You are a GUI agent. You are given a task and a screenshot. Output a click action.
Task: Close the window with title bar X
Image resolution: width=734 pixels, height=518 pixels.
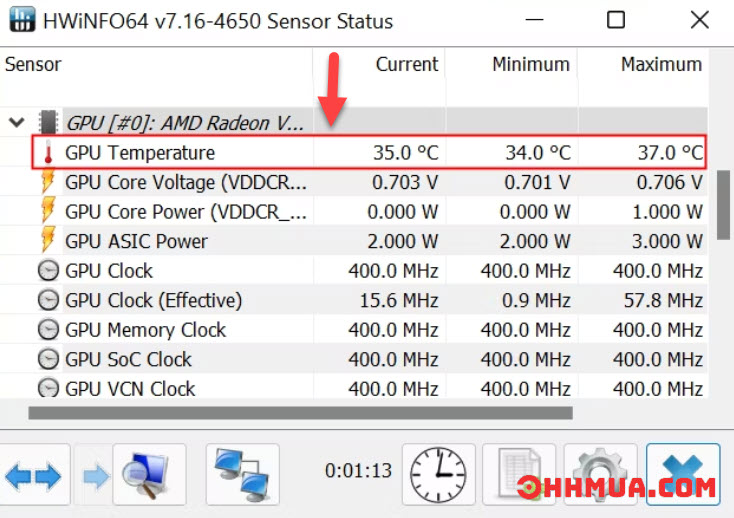[700, 20]
